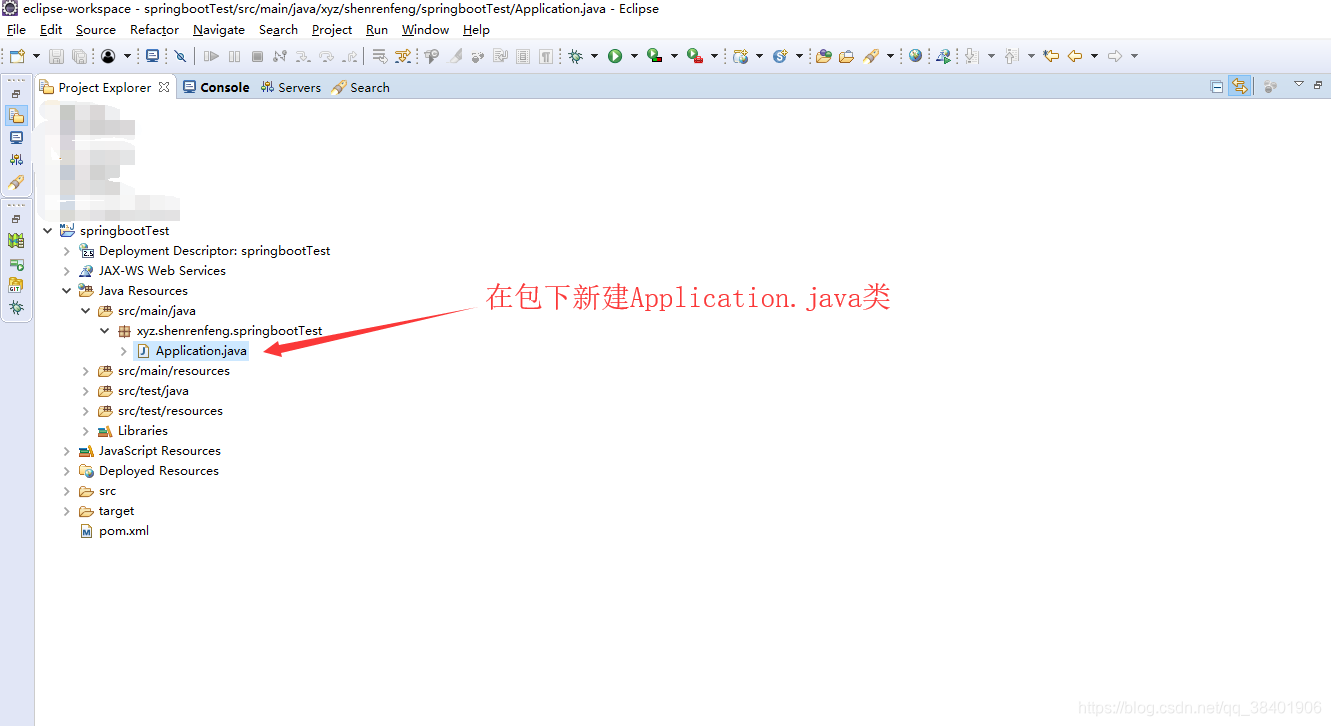Open the Refactor menu
This screenshot has width=1331, height=726.
click(x=155, y=30)
